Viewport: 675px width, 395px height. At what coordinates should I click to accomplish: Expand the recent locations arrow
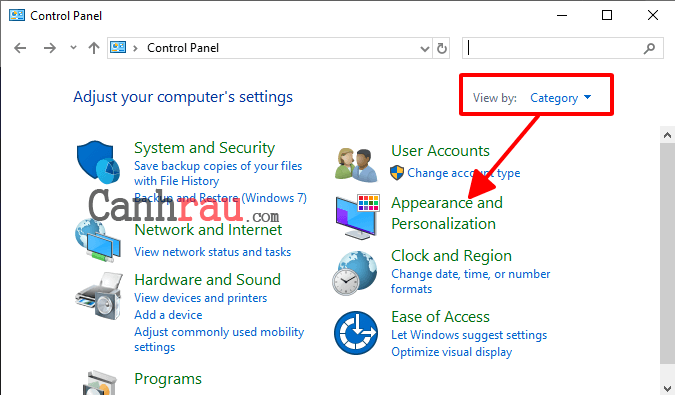click(x=73, y=48)
